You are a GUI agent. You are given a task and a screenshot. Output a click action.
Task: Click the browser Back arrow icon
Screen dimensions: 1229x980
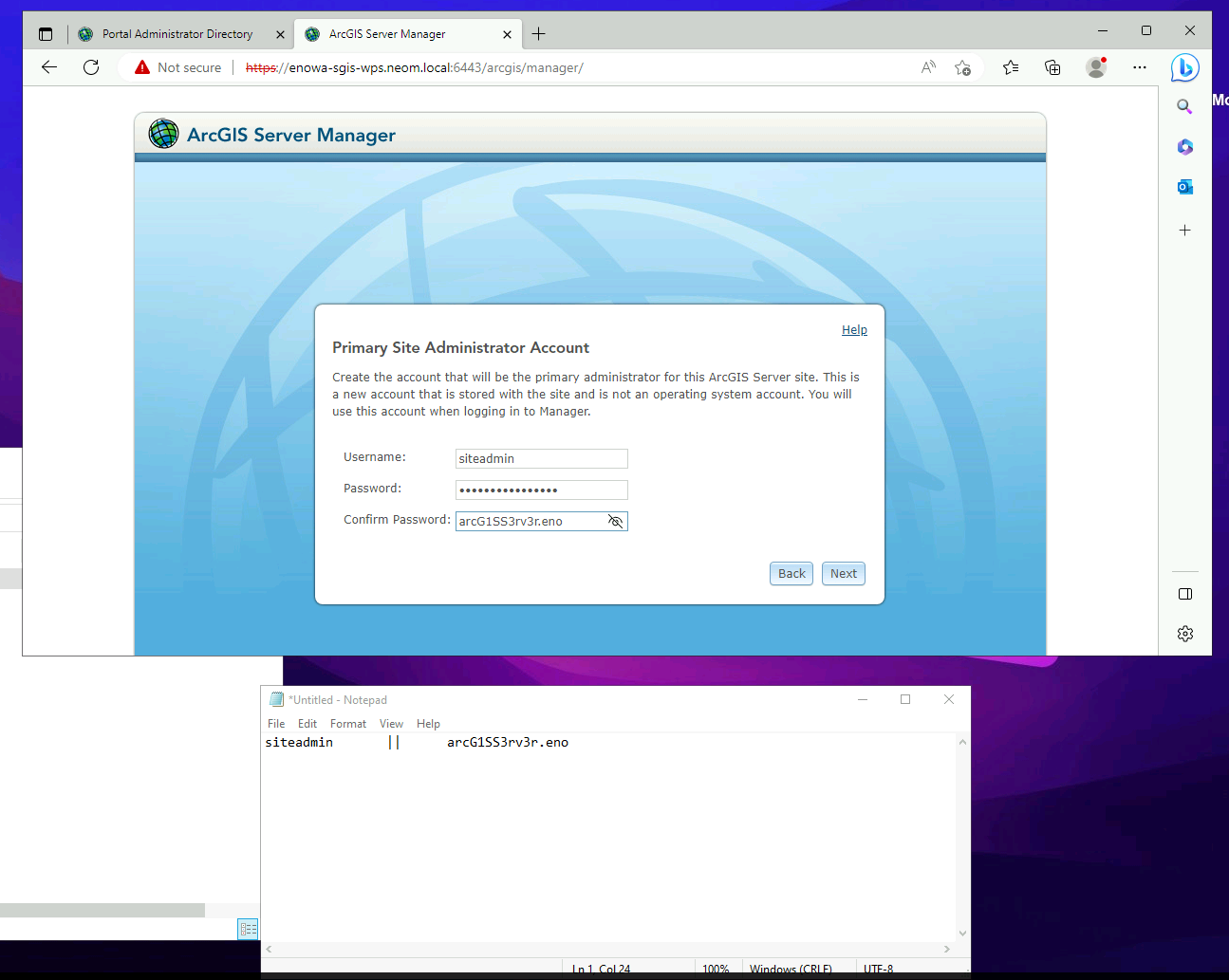point(49,67)
